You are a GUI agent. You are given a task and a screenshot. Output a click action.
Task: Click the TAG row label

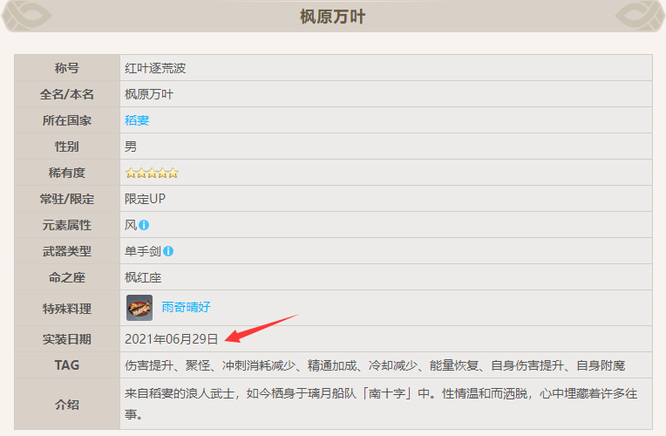coord(67,365)
